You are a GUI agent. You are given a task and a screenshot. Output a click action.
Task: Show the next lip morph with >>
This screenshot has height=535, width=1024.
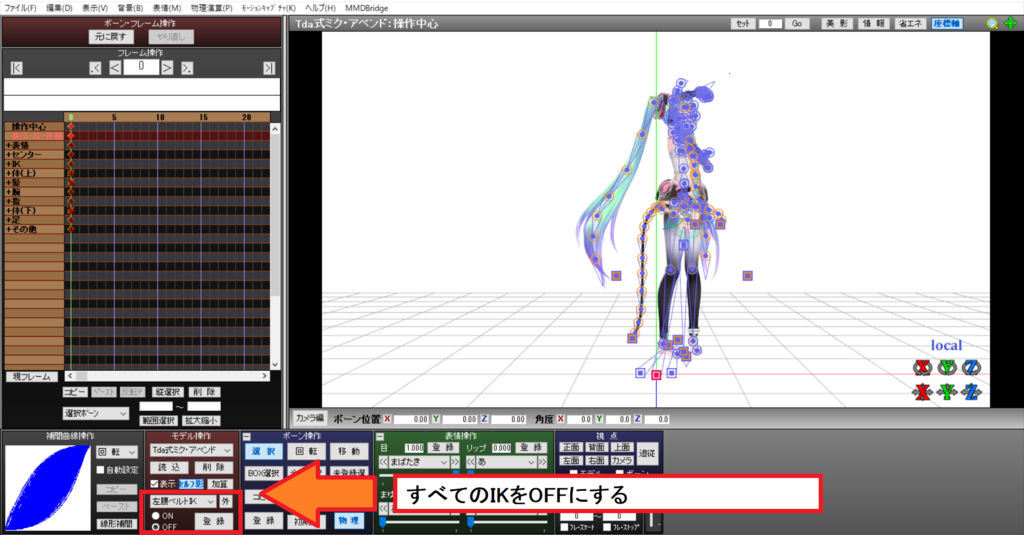click(x=543, y=462)
